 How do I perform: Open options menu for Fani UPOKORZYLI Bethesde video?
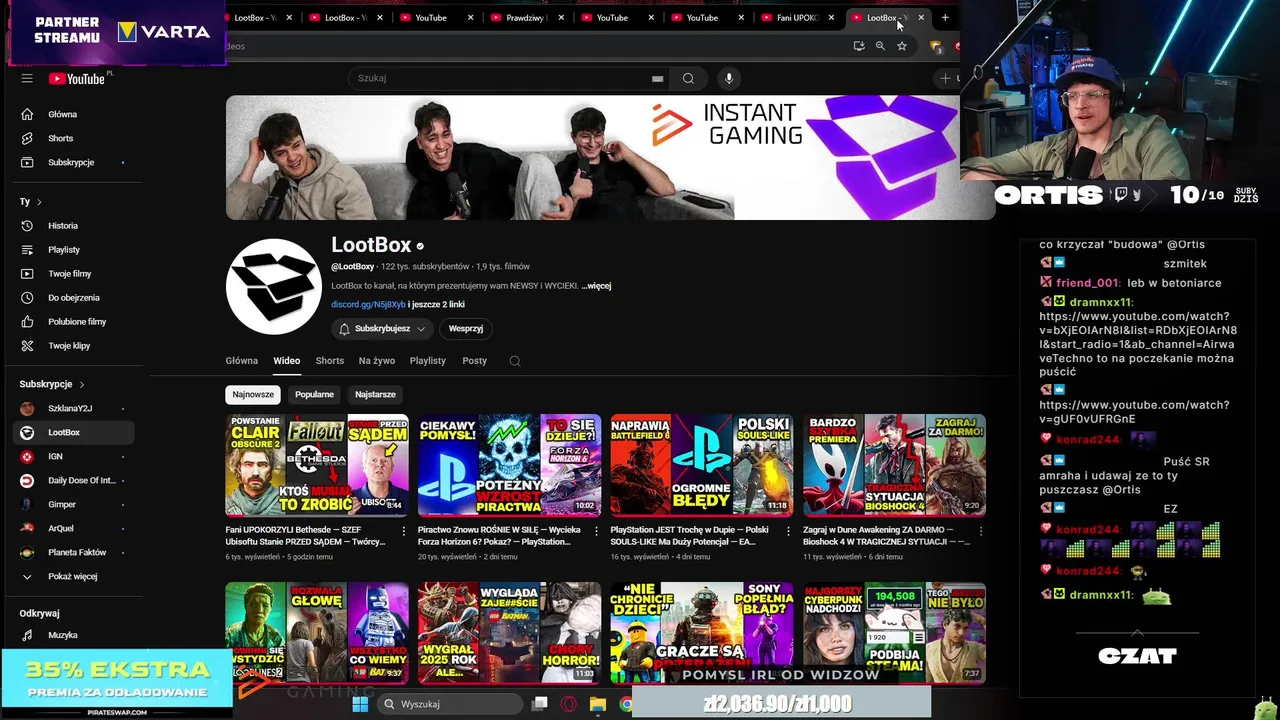tap(403, 532)
